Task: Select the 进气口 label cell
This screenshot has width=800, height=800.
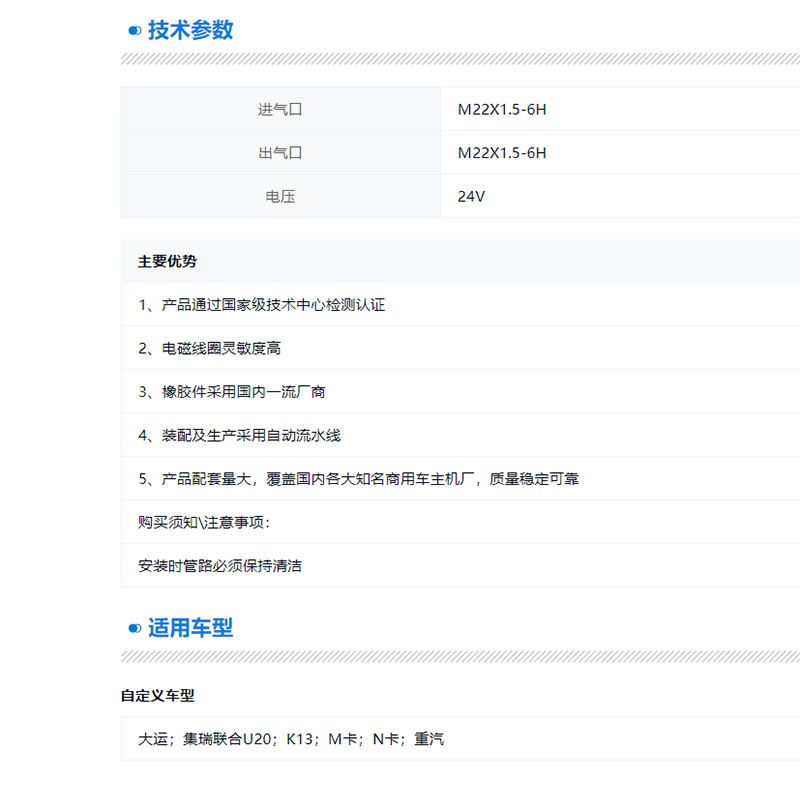Action: (x=280, y=109)
